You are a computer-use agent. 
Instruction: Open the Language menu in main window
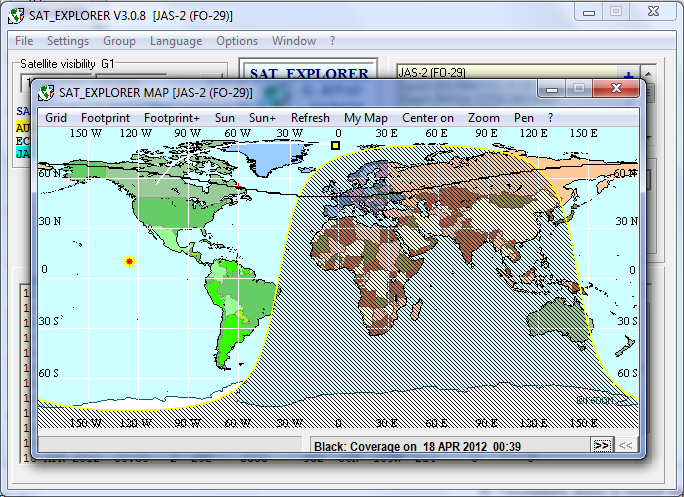(x=176, y=41)
